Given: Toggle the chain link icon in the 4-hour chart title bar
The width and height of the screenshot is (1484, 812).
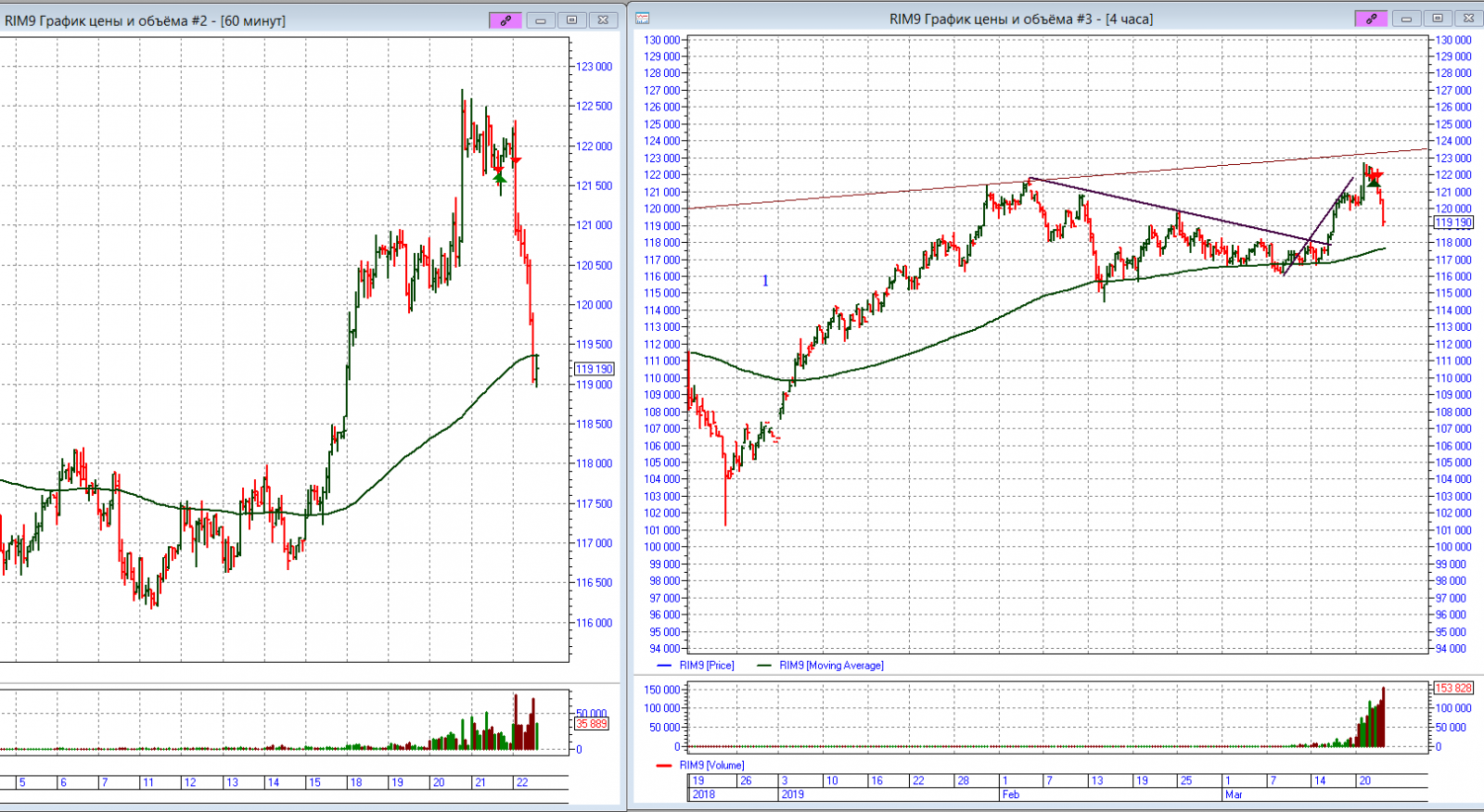Looking at the screenshot, I should point(1371,19).
